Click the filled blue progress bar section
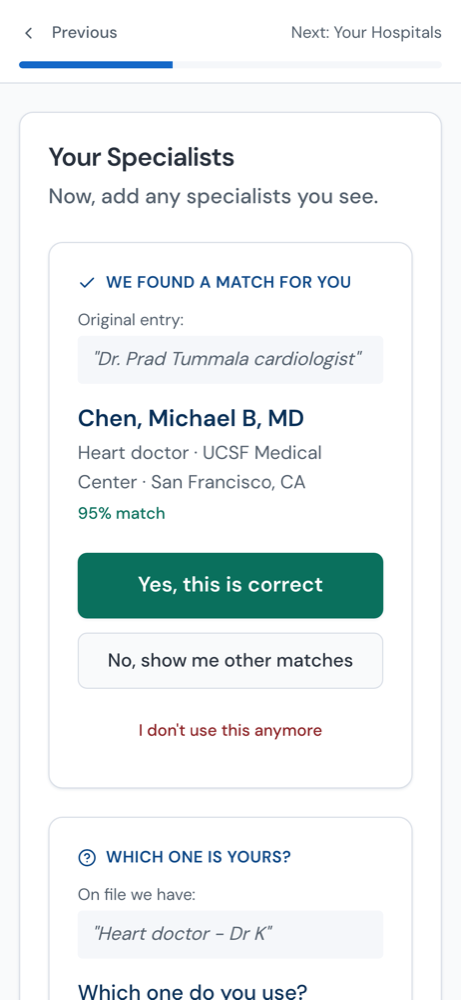 tap(96, 64)
